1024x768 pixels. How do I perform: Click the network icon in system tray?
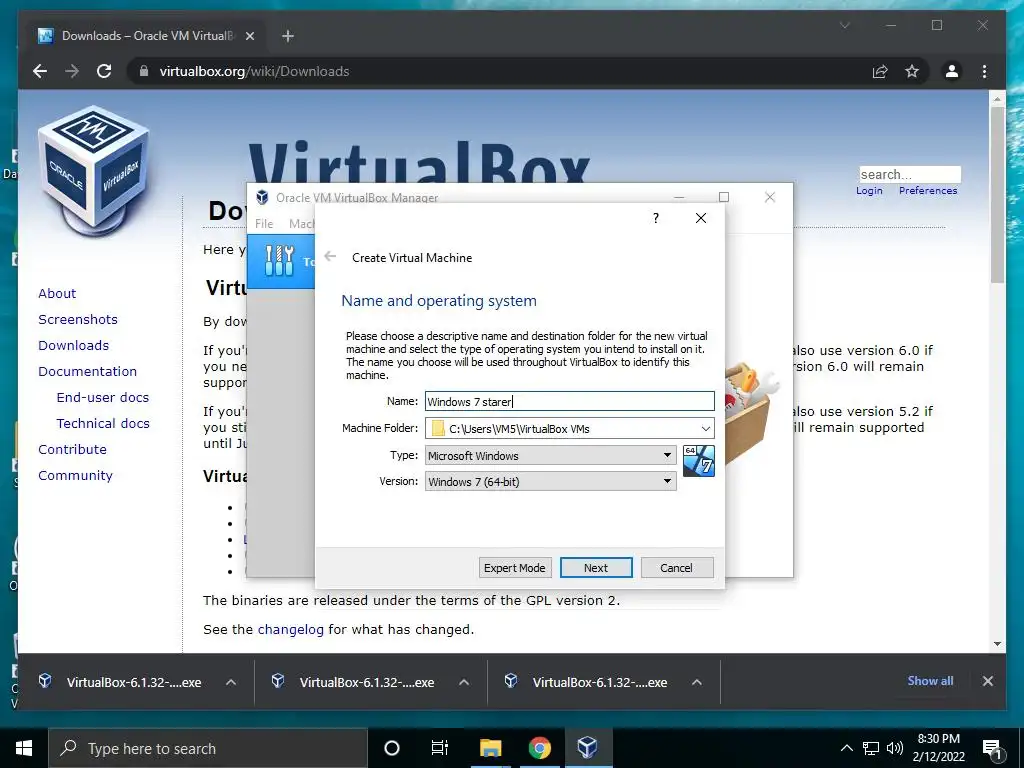pos(871,748)
